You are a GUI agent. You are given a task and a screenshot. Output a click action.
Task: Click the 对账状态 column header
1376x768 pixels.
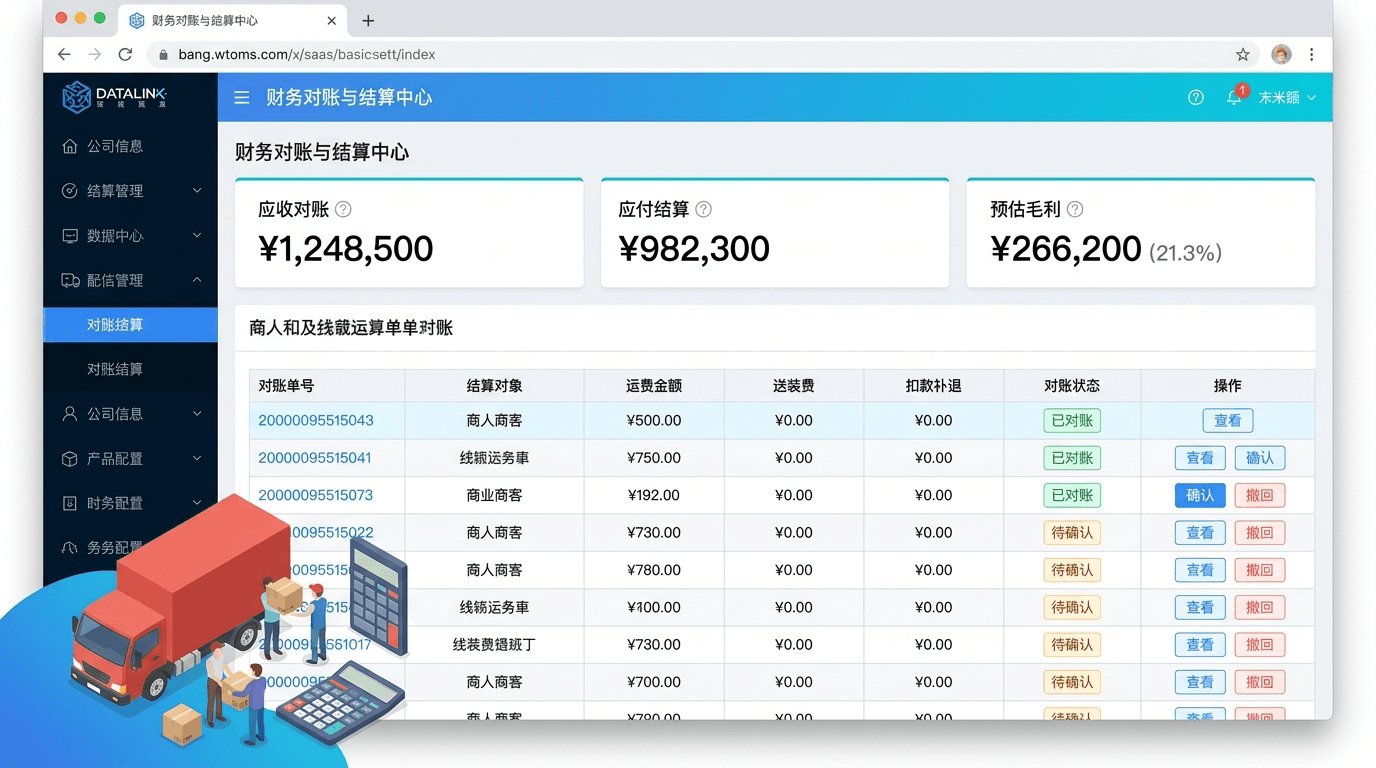tap(1072, 385)
